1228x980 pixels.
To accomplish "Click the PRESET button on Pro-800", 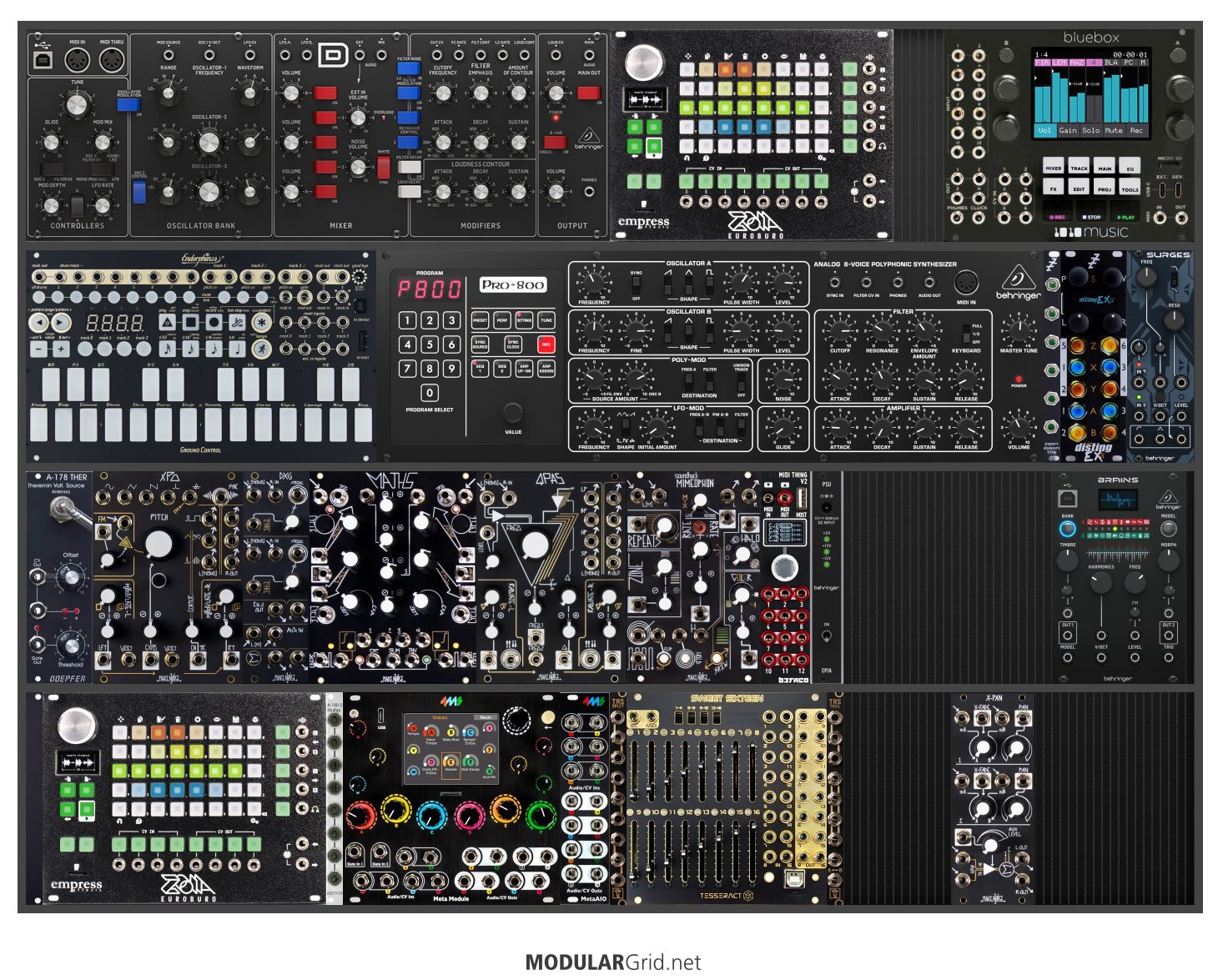I will click(480, 319).
